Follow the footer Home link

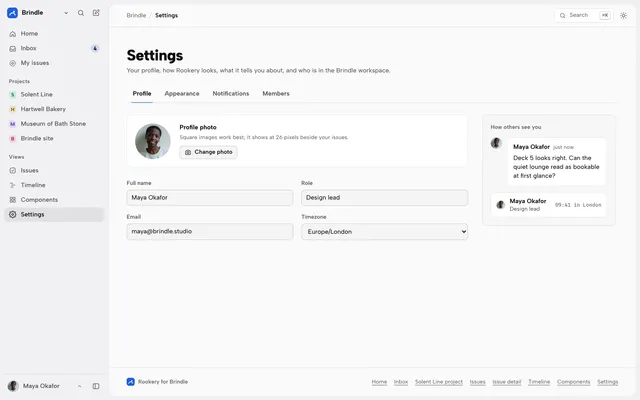click(x=379, y=382)
